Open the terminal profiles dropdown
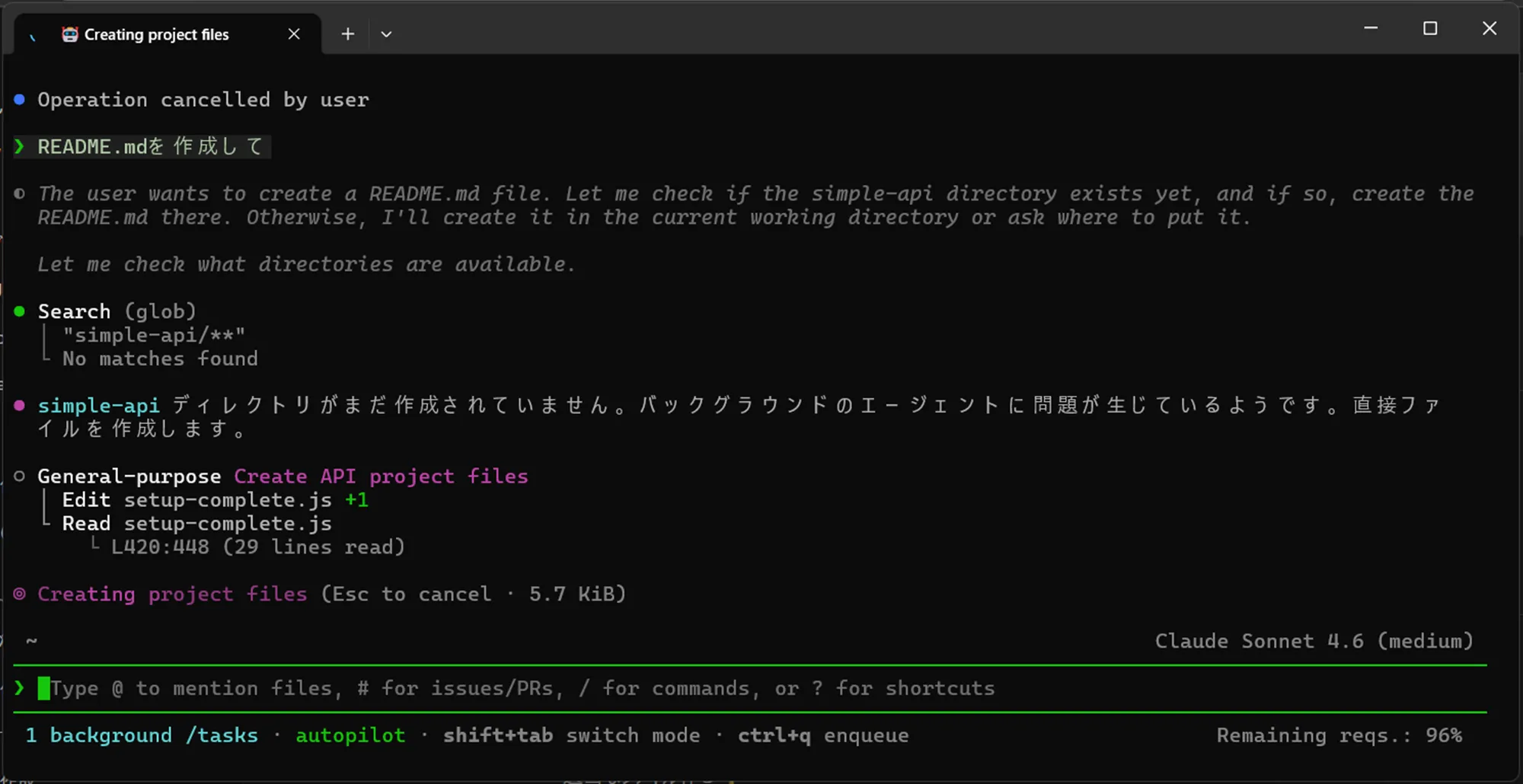This screenshot has height=784, width=1523. pyautogui.click(x=386, y=34)
